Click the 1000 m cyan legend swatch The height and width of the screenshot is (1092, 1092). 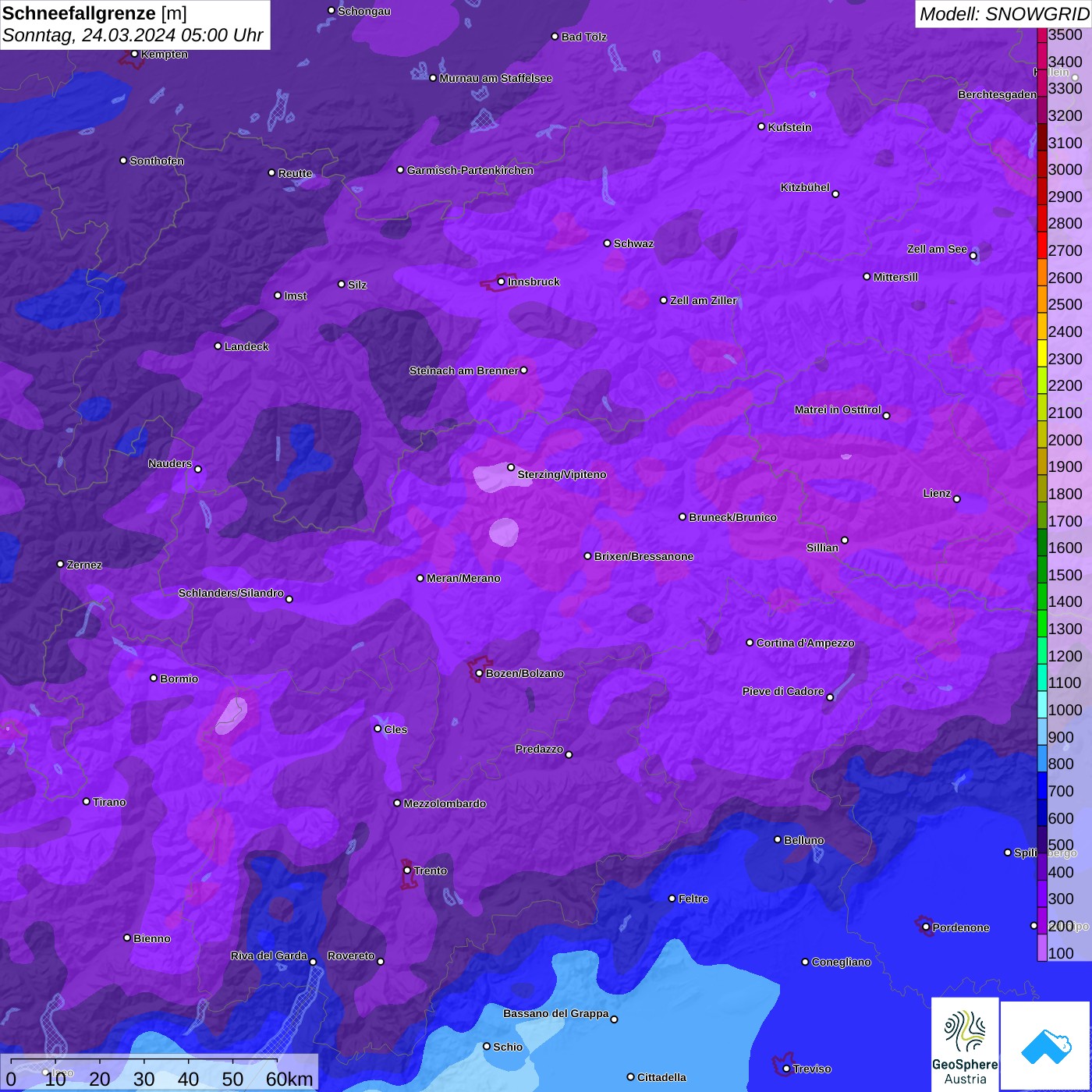(1042, 704)
